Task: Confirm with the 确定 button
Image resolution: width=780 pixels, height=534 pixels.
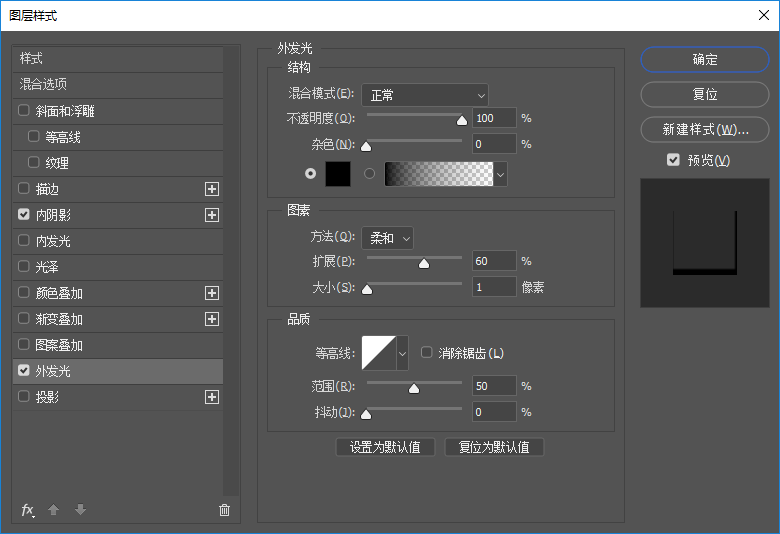Action: pyautogui.click(x=705, y=60)
